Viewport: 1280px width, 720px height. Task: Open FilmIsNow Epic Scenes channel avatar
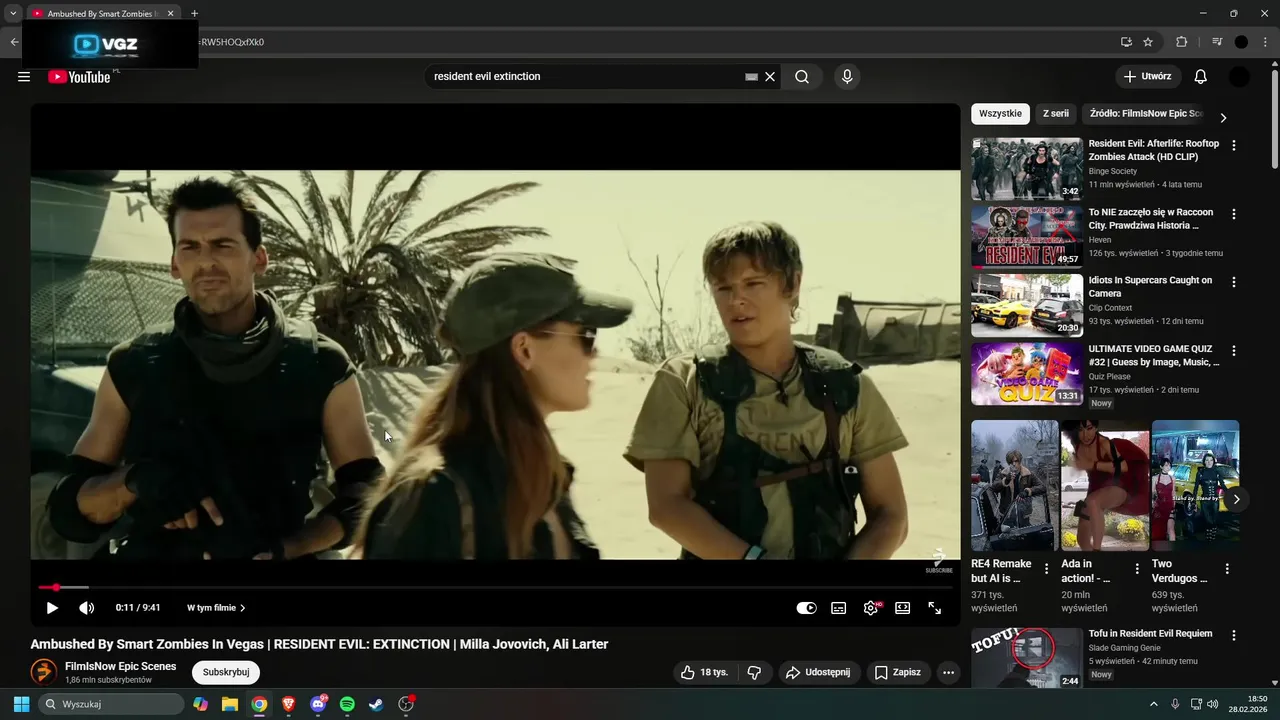click(43, 672)
